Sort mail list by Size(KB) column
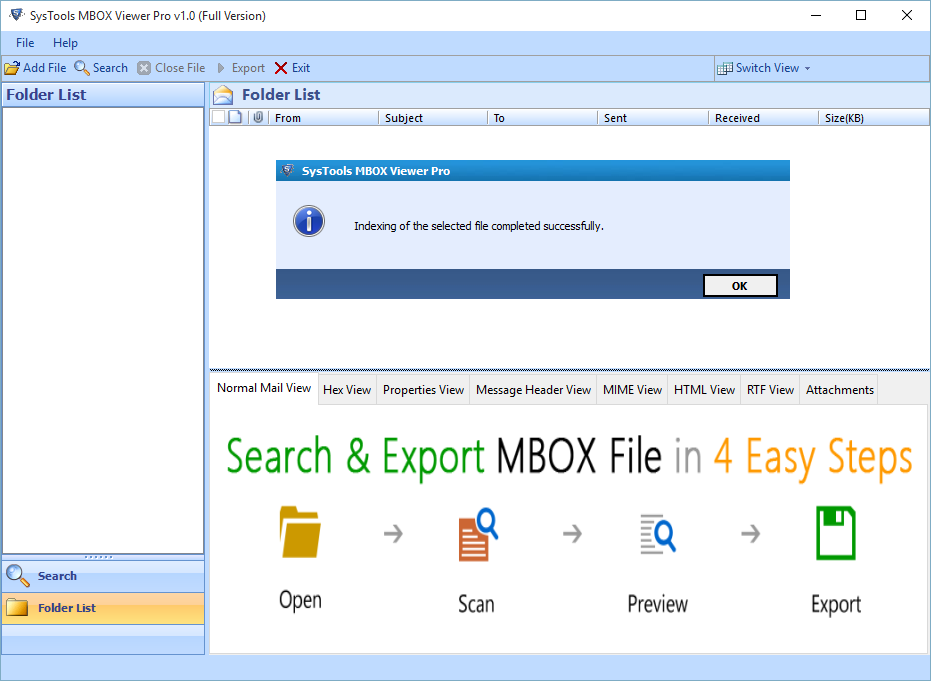 [873, 118]
